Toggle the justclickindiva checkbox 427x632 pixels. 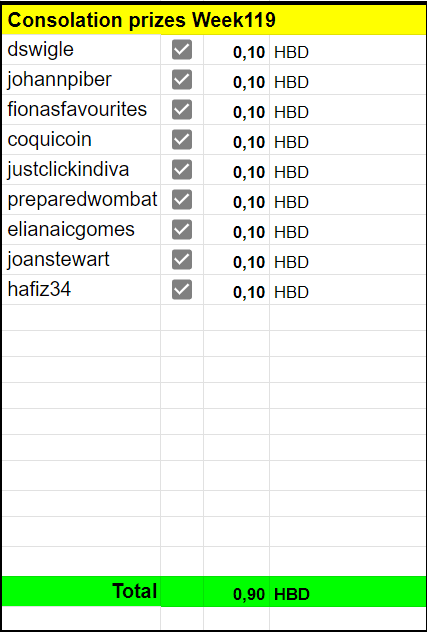(182, 170)
